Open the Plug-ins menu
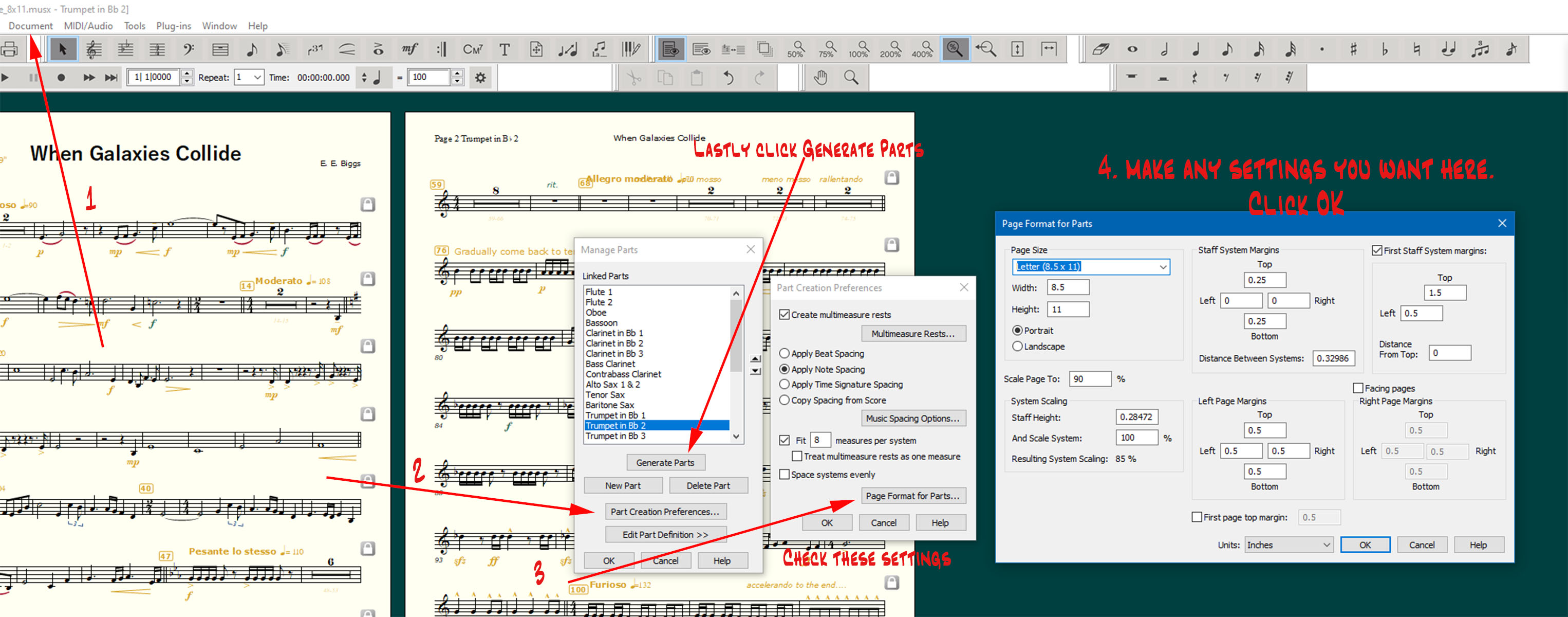This screenshot has width=1568, height=617. [174, 26]
